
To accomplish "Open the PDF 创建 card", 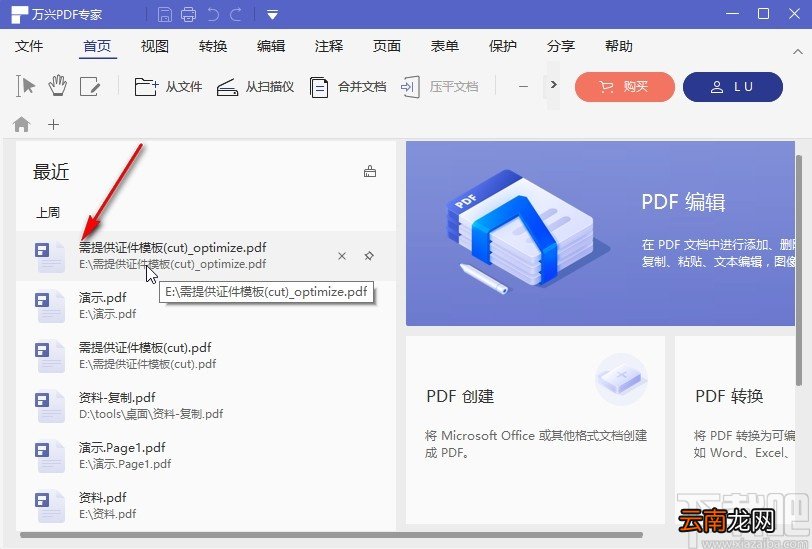I will tap(535, 430).
